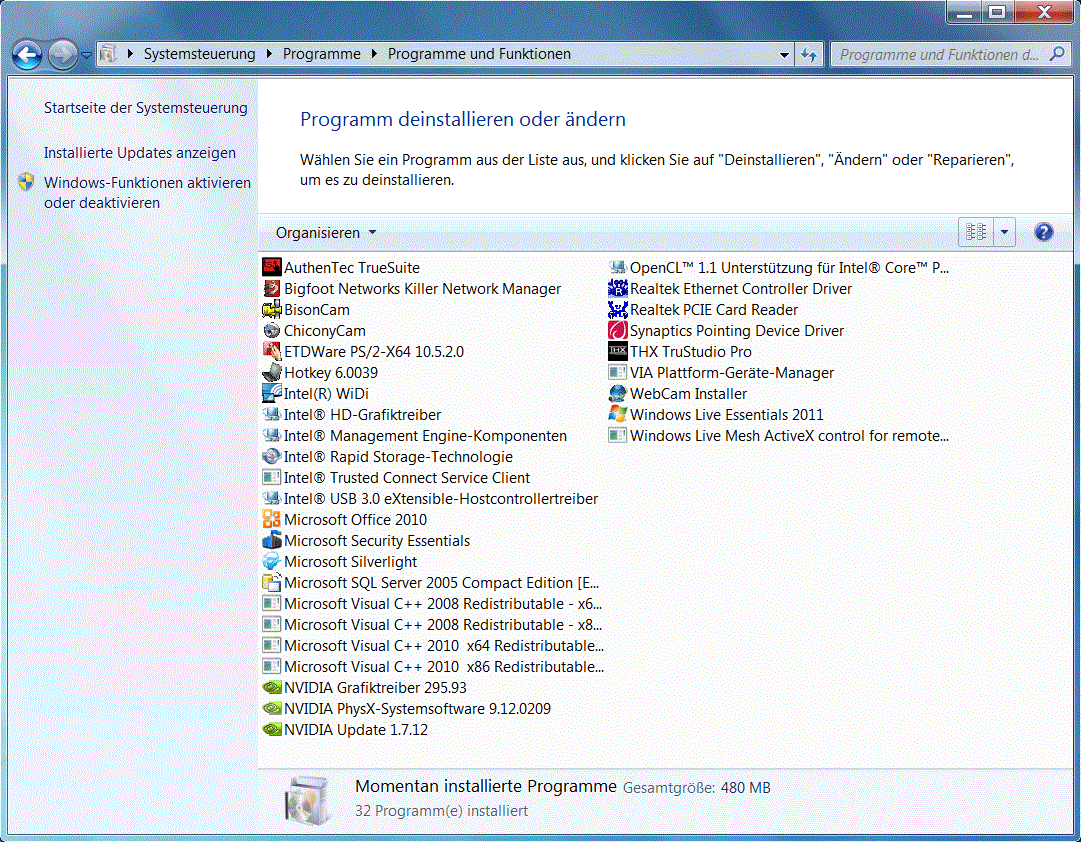The width and height of the screenshot is (1081, 842).
Task: Select the ChiconyCam camera icon
Action: pos(272,330)
